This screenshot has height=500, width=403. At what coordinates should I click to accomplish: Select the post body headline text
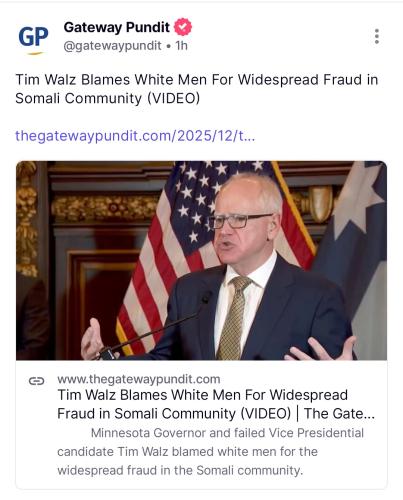[x=197, y=89]
